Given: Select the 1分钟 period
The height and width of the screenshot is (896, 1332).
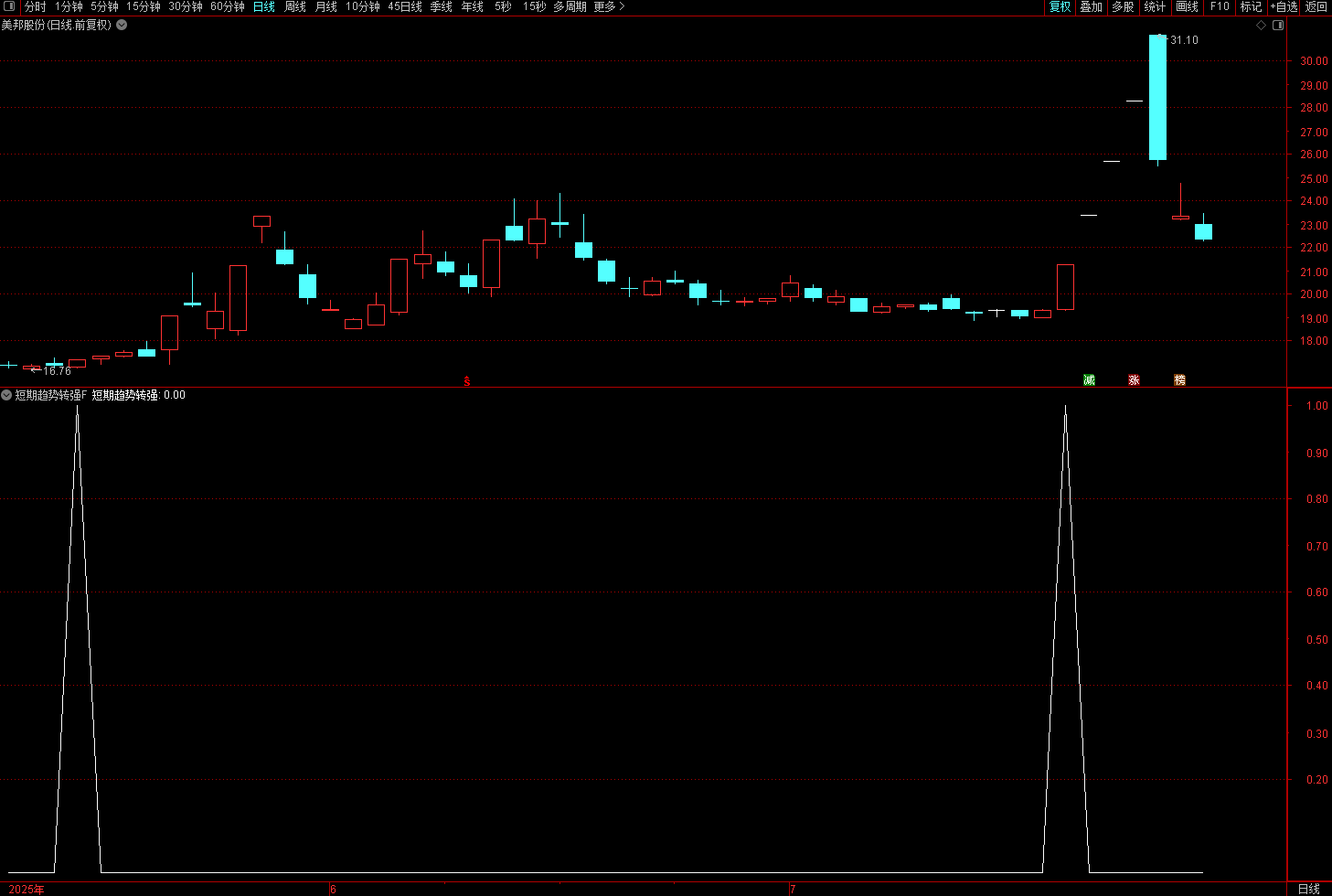Looking at the screenshot, I should (x=69, y=6).
